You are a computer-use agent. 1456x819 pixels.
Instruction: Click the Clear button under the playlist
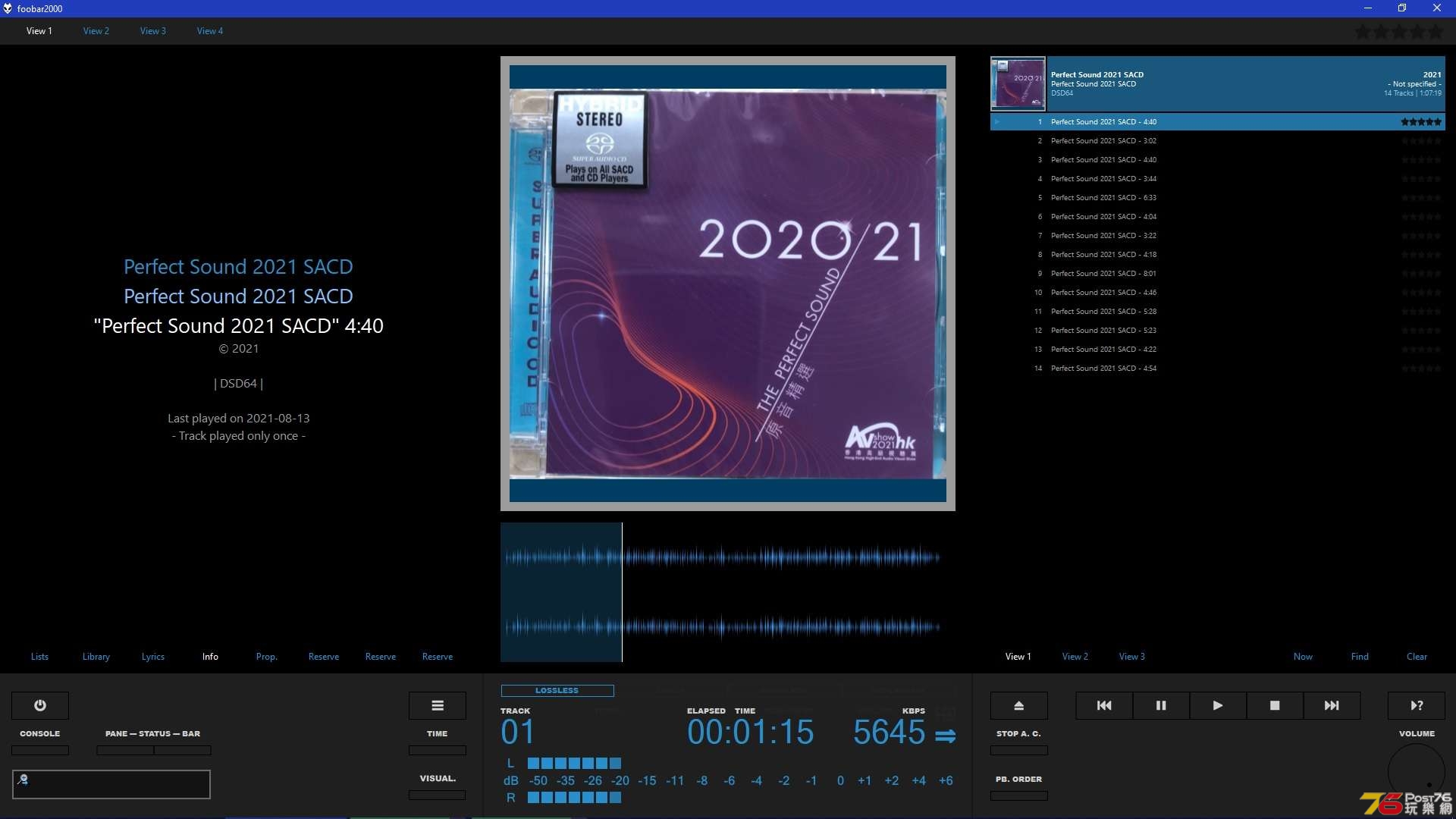point(1417,657)
